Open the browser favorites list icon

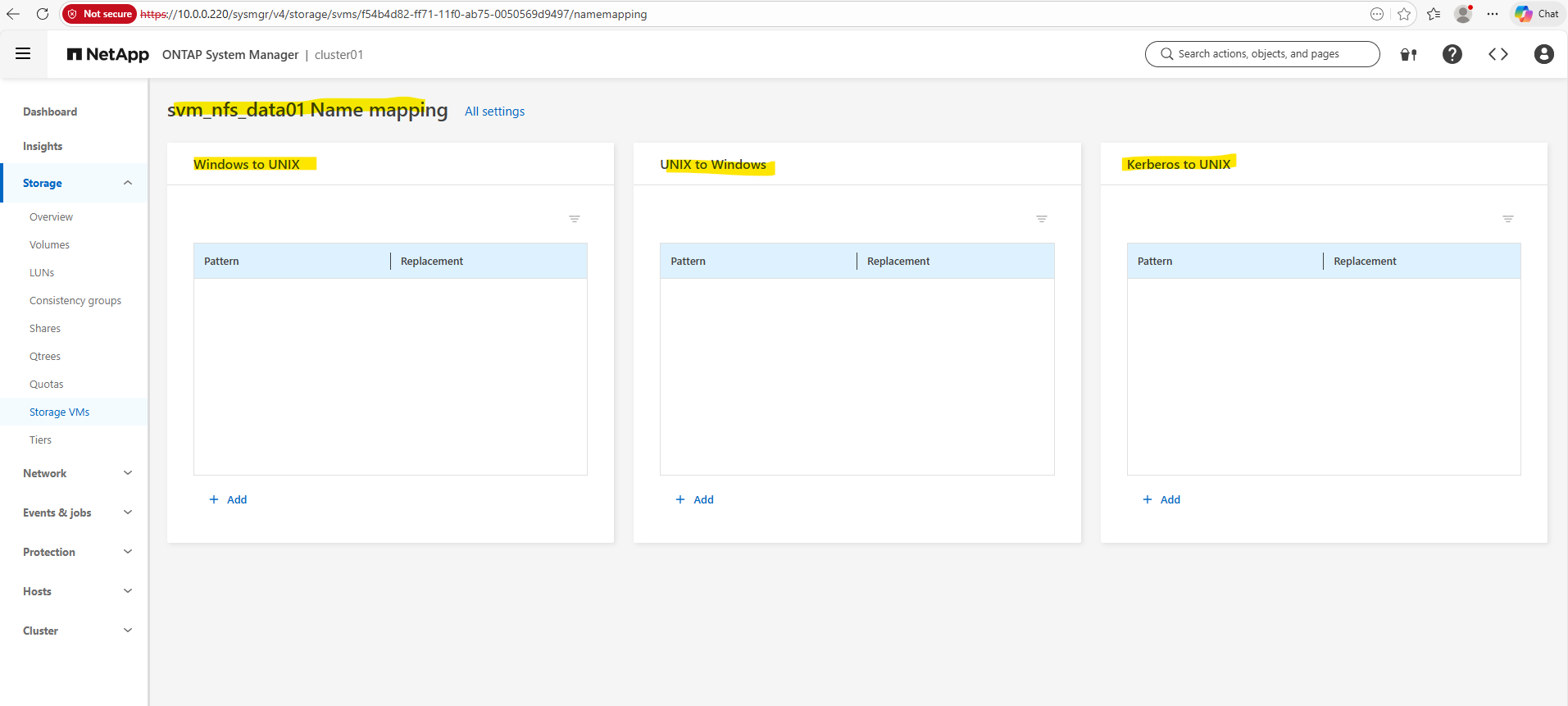pyautogui.click(x=1434, y=14)
